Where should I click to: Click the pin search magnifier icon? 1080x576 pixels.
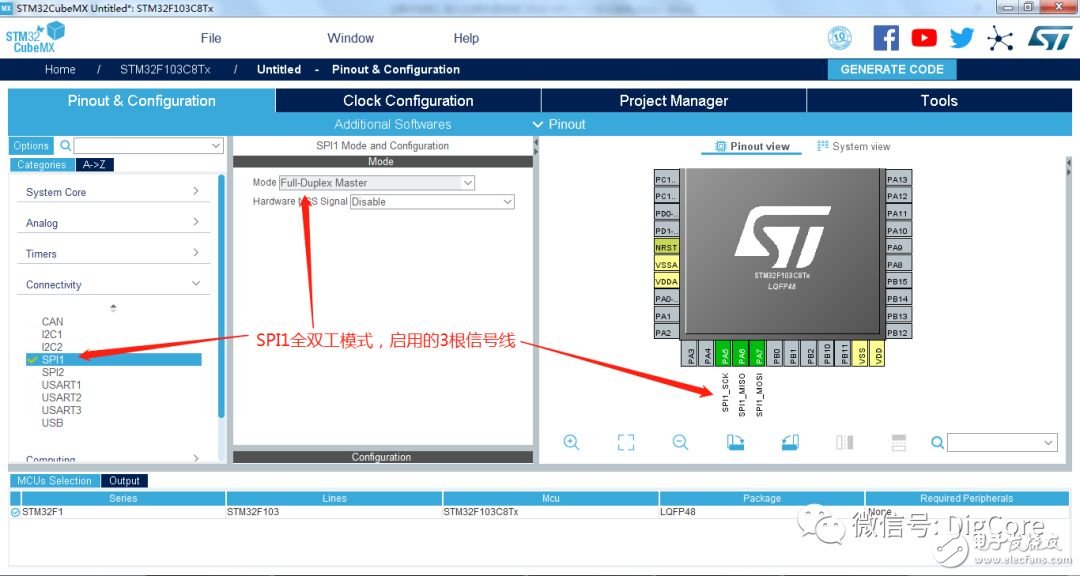coord(937,442)
